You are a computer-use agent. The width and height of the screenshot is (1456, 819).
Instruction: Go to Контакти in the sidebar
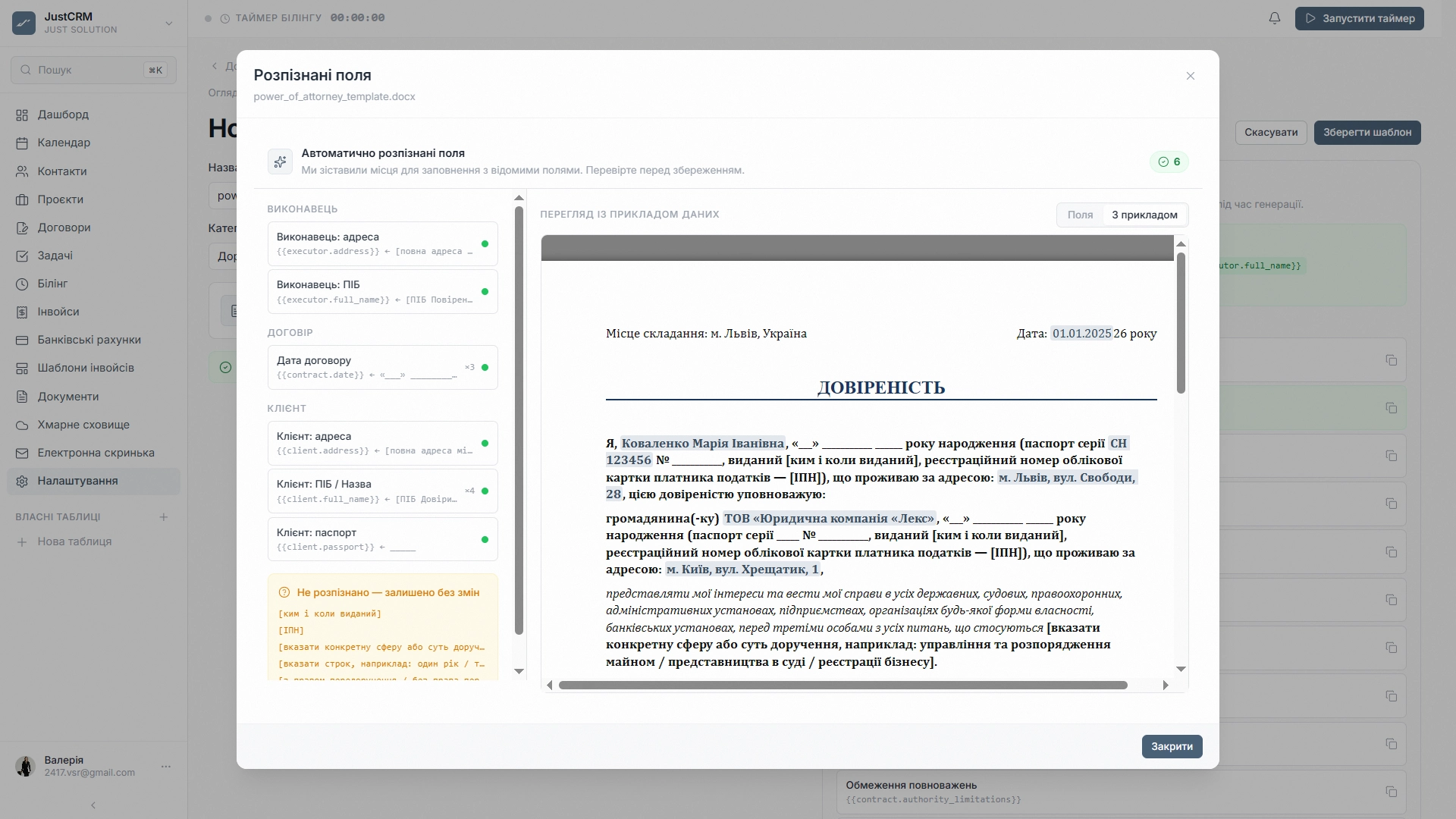[93, 171]
